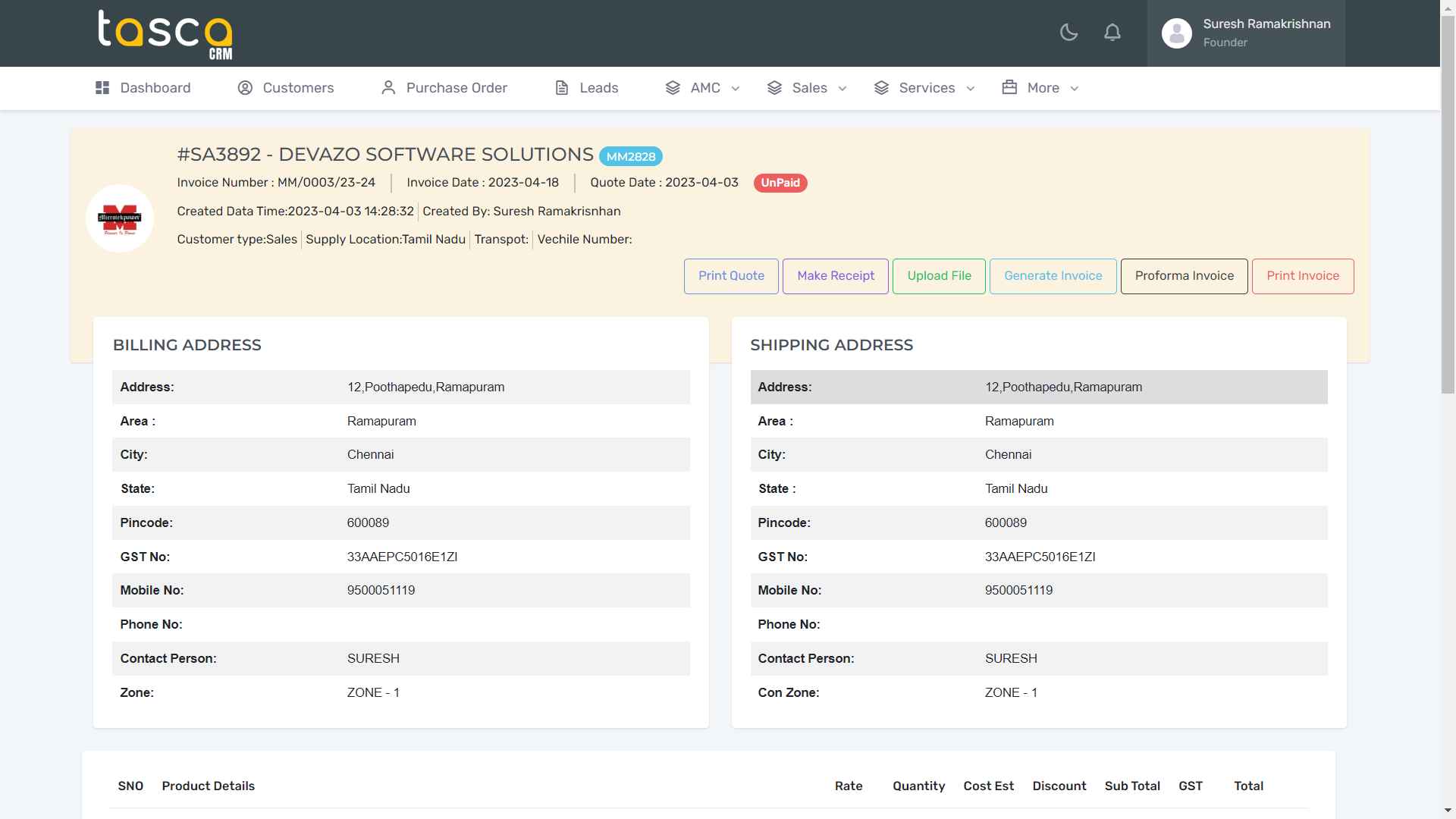Open the Proforma Invoice button
Image resolution: width=1456 pixels, height=819 pixels.
[1185, 276]
